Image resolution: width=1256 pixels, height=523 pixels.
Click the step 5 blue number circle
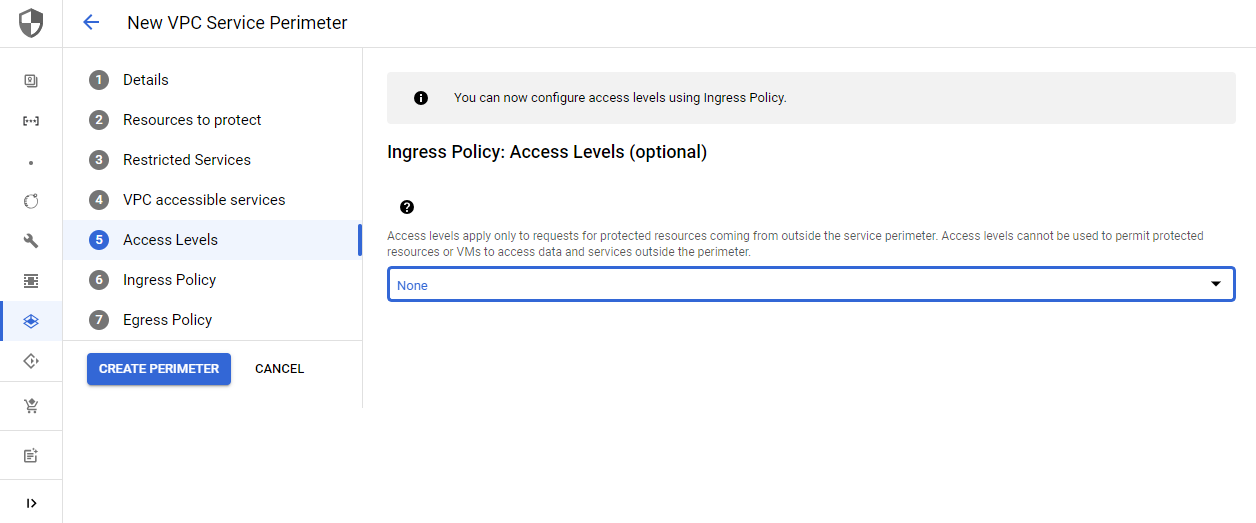pyautogui.click(x=98, y=240)
